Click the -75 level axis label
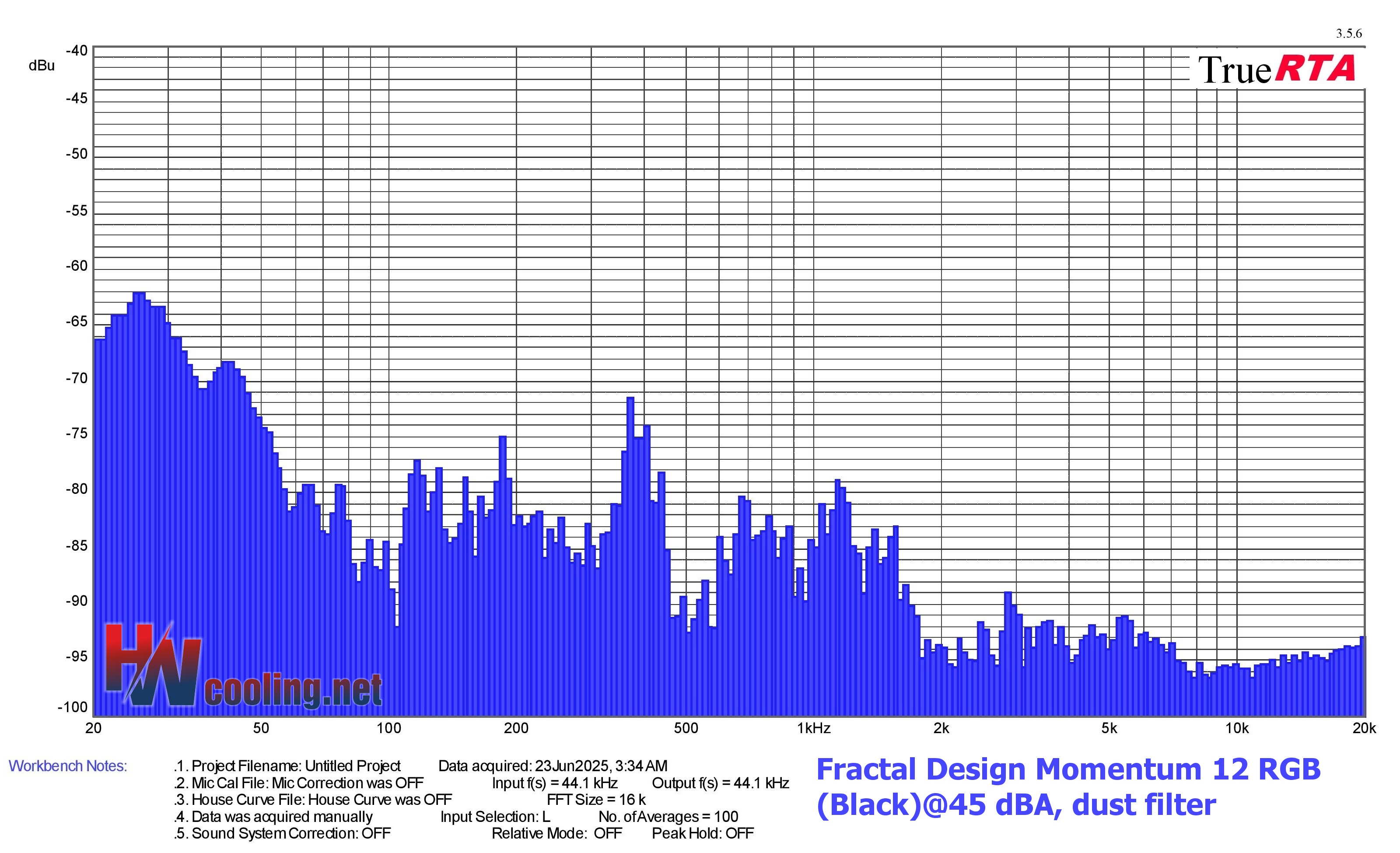 (x=77, y=433)
